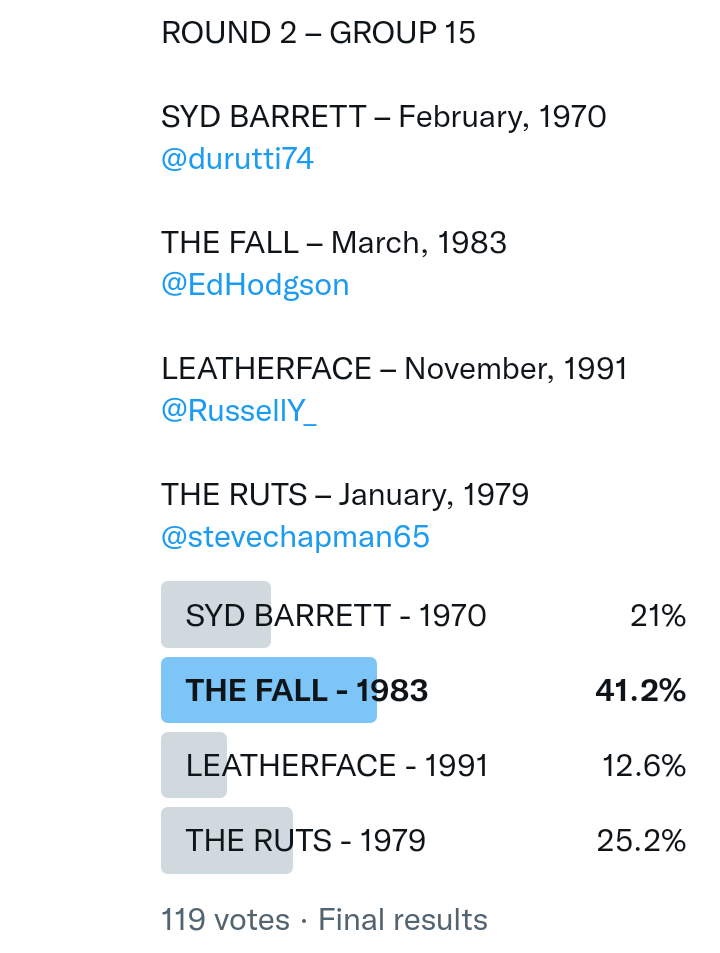The width and height of the screenshot is (720, 953).
Task: Click the Final results label
Action: [x=403, y=920]
